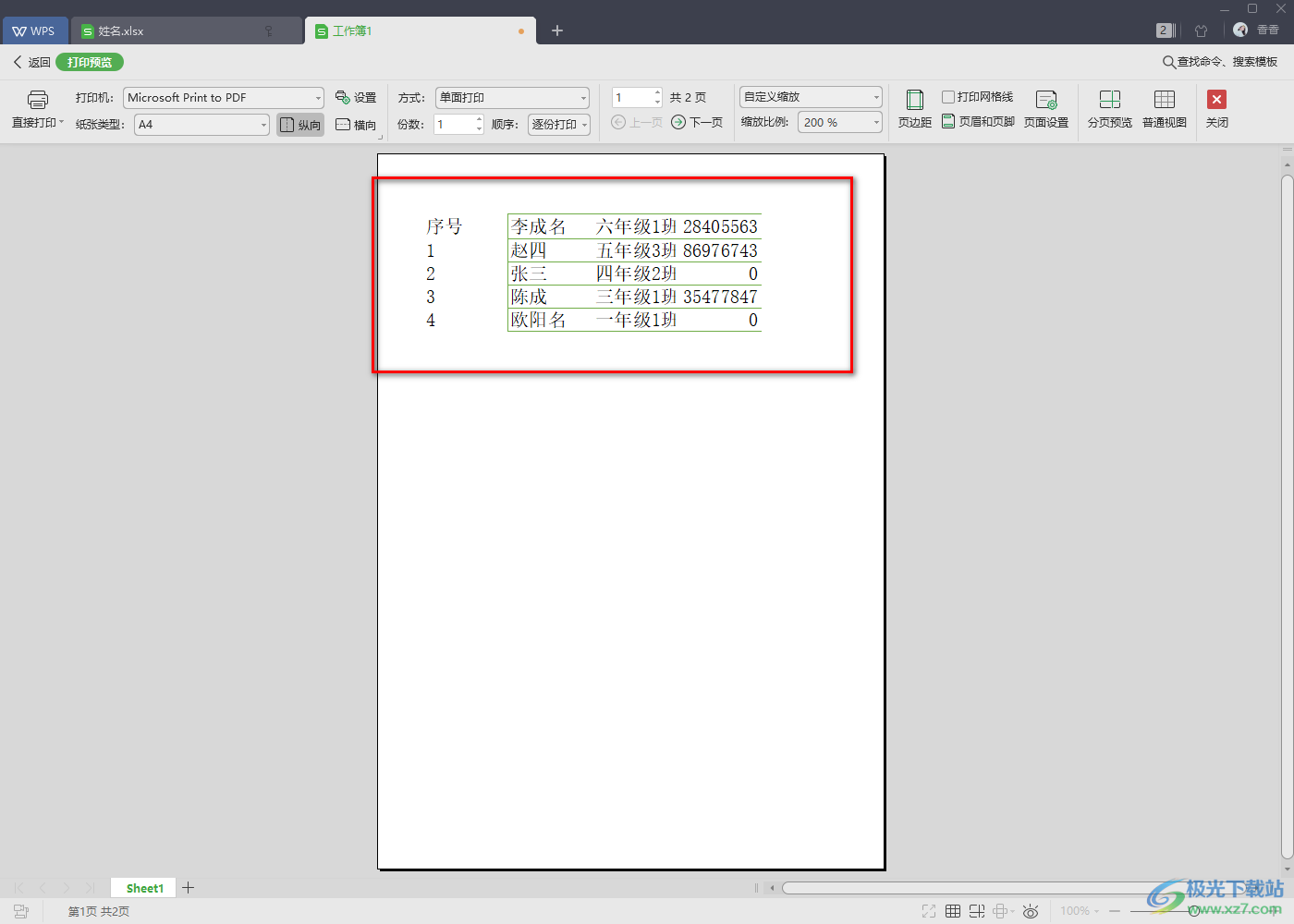Viewport: 1294px width, 924px height.
Task: Open a new tab with plus button
Action: [557, 30]
